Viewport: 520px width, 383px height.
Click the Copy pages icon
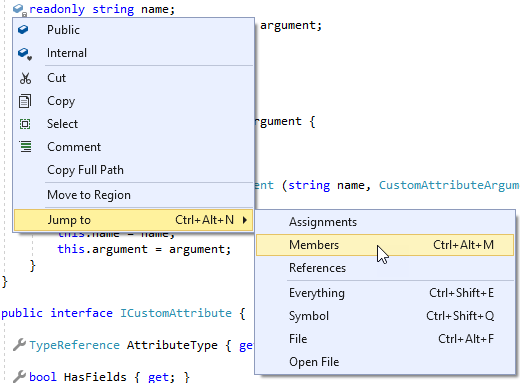tap(25, 101)
